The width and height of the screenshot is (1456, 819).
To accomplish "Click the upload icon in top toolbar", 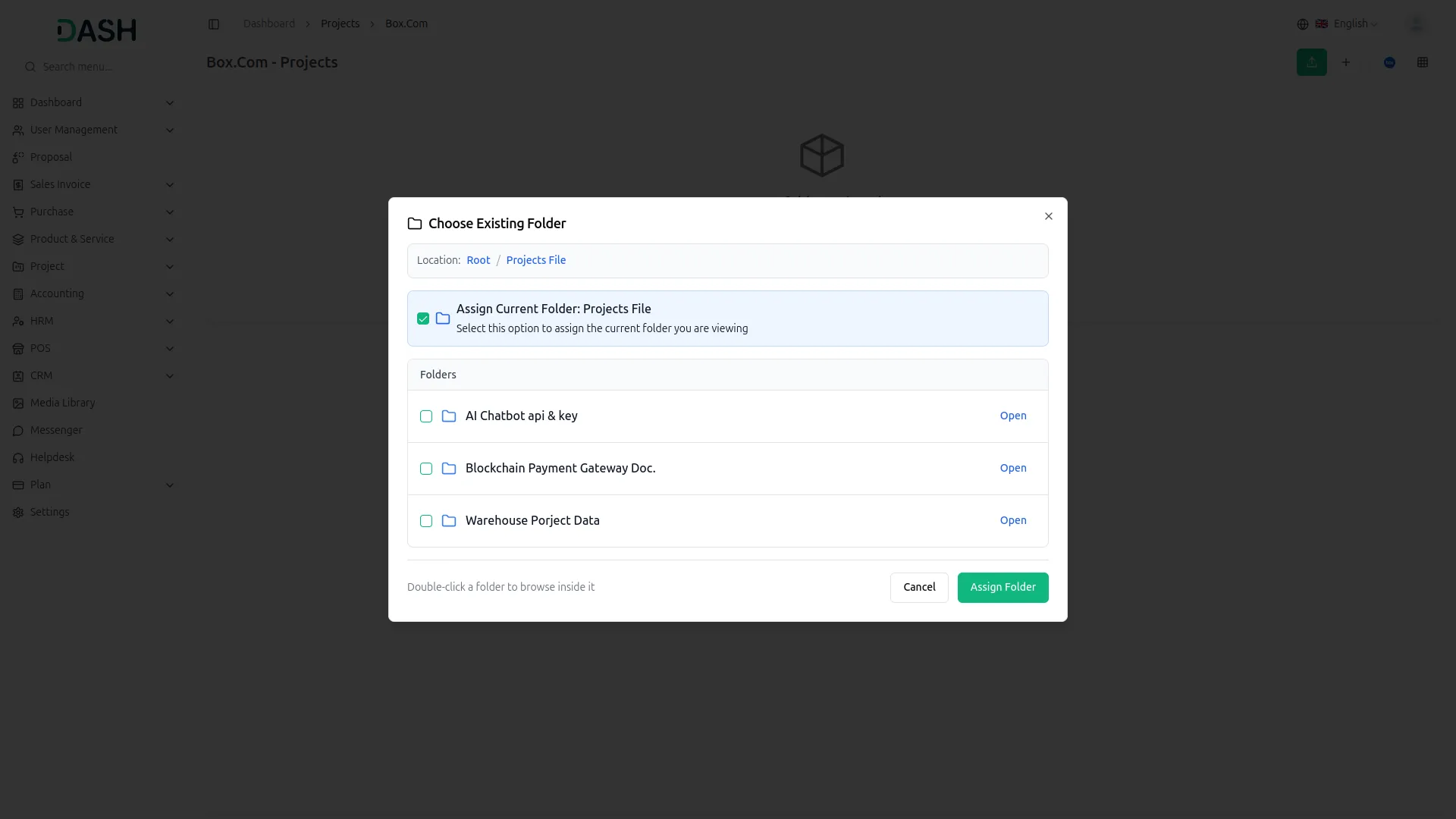I will pos(1311,62).
